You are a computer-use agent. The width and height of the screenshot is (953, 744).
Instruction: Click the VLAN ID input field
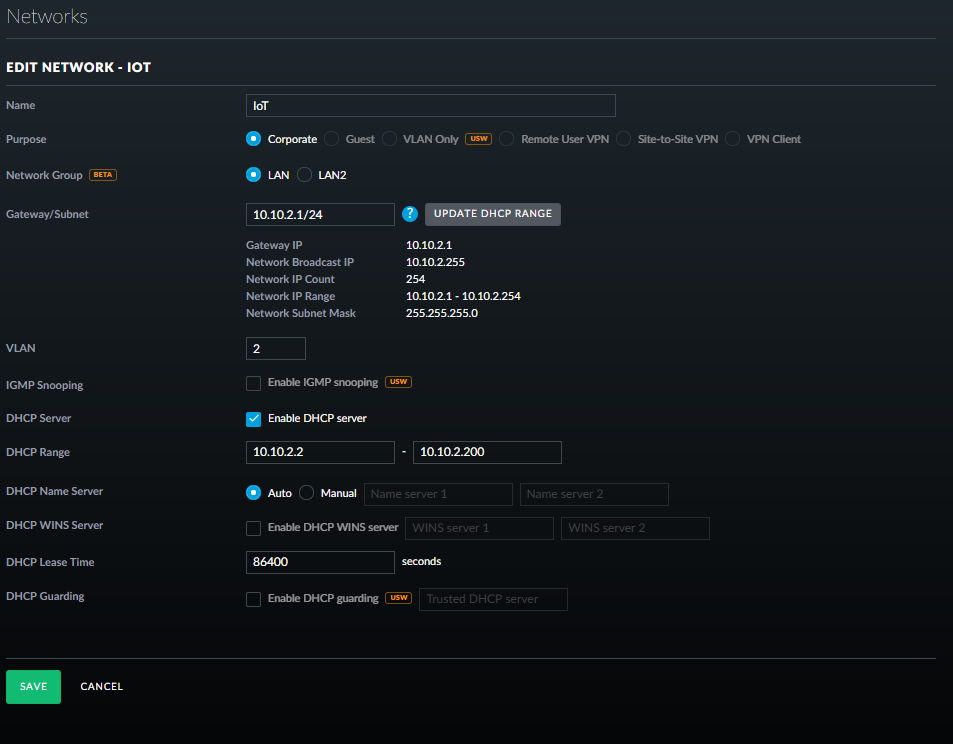coord(275,348)
